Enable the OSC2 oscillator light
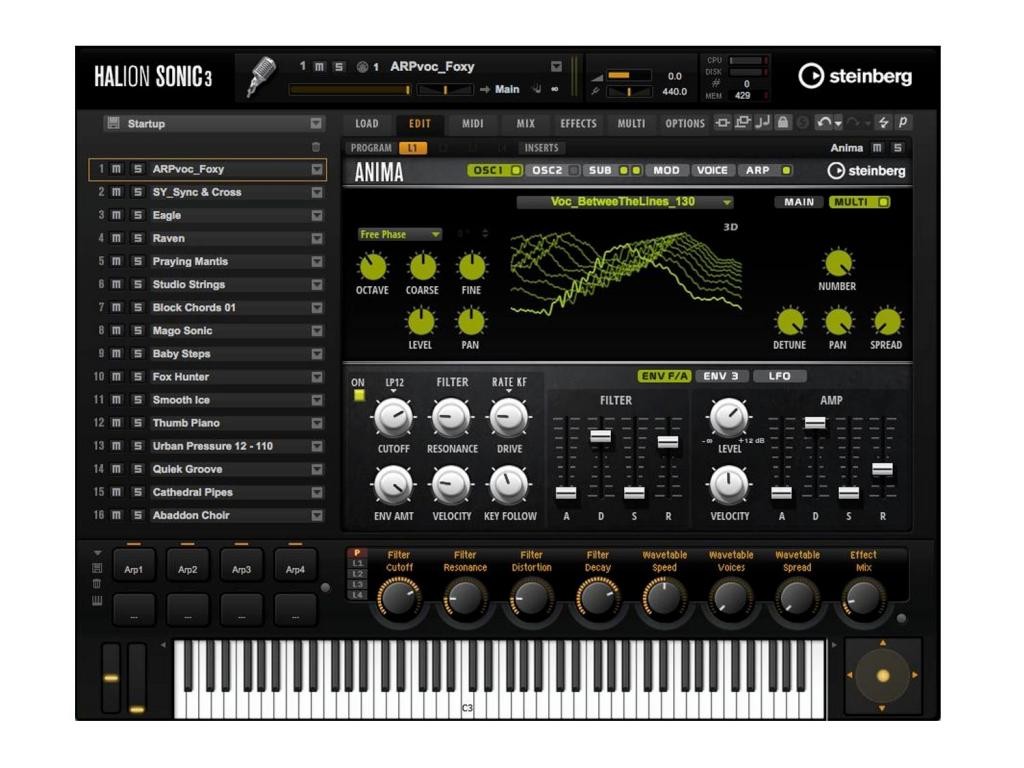1024x768 pixels. (573, 170)
